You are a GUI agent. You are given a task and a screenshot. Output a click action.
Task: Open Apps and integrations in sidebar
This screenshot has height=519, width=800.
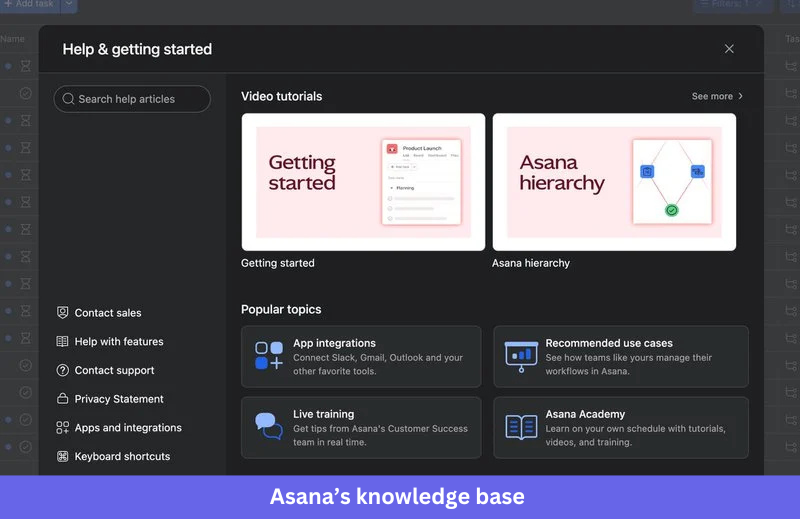tap(119, 428)
